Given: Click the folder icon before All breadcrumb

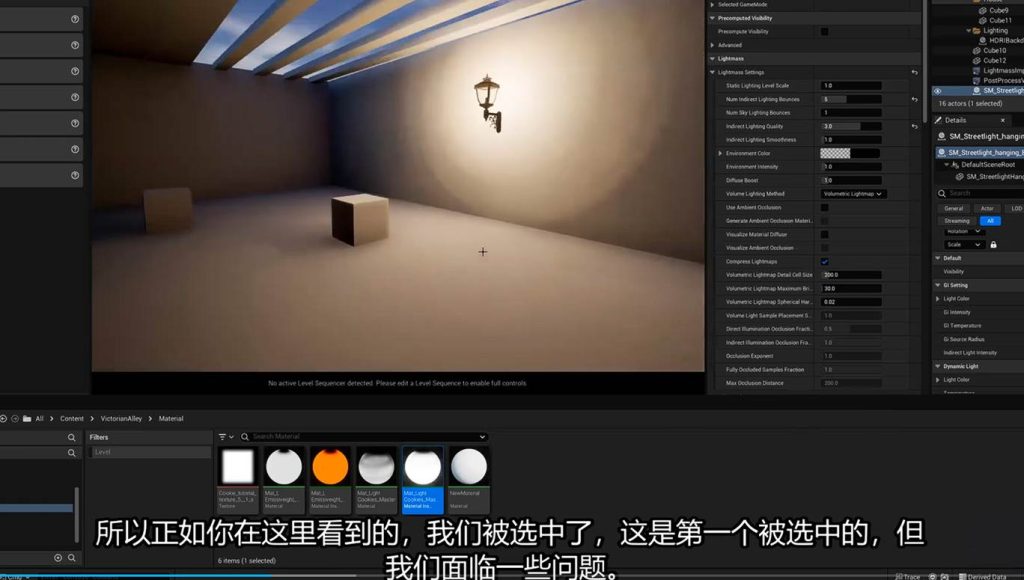Looking at the screenshot, I should 27,418.
